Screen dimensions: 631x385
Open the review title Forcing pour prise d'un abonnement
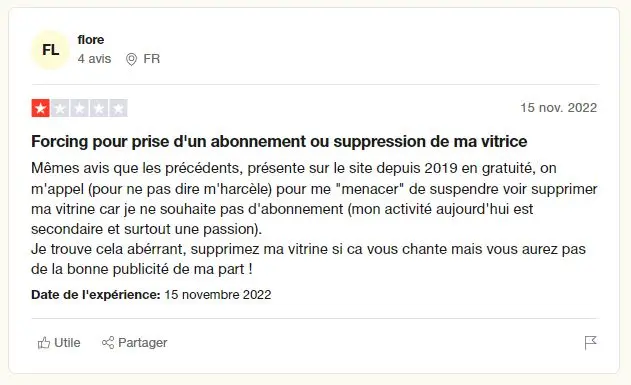(x=279, y=141)
